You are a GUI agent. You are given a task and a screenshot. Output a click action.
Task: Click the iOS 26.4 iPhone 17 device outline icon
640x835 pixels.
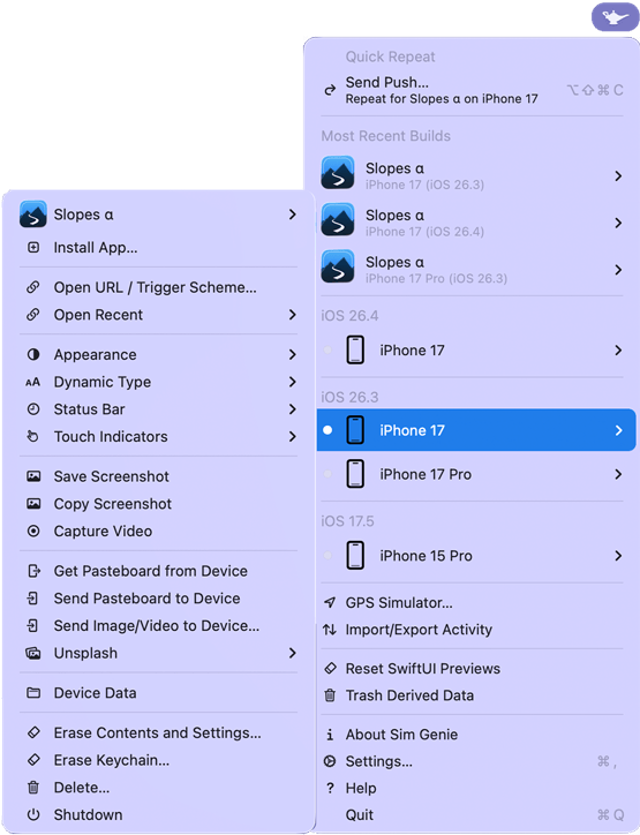[355, 350]
